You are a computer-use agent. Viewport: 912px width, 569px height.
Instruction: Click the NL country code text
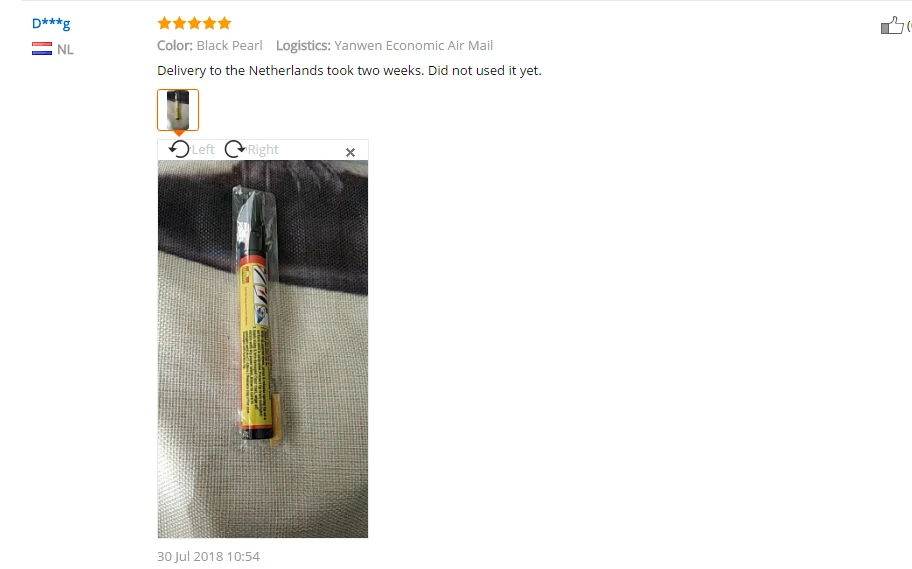(65, 49)
